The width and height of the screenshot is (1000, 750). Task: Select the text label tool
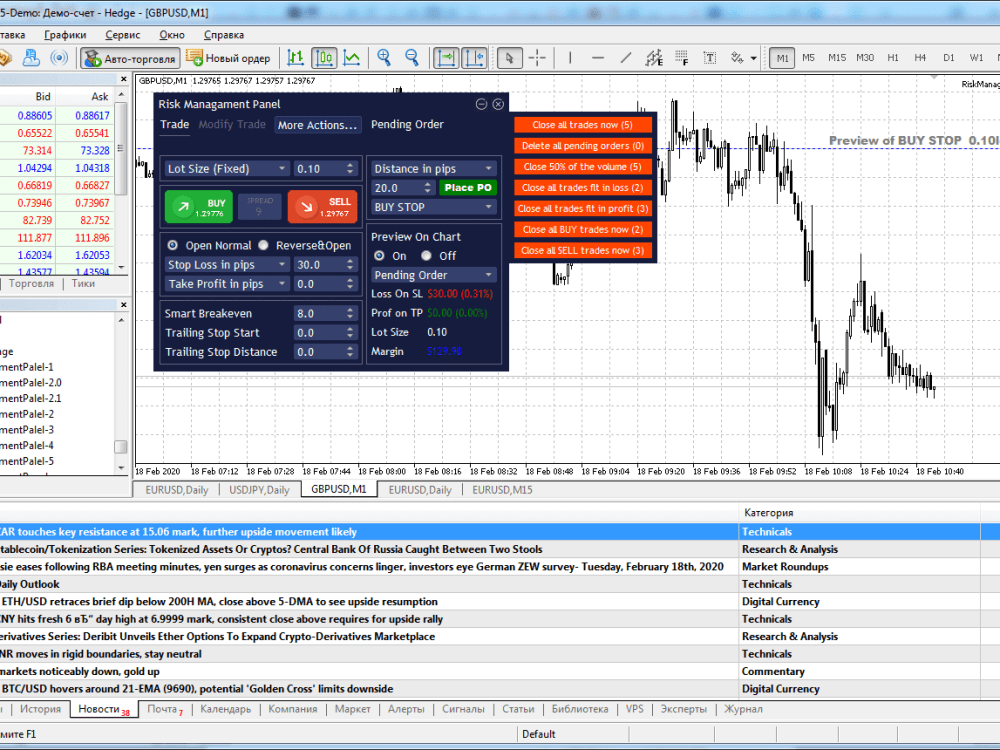click(709, 58)
